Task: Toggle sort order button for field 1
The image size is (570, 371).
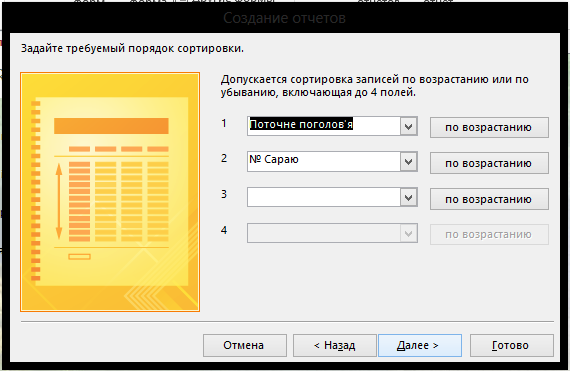Action: tap(489, 127)
